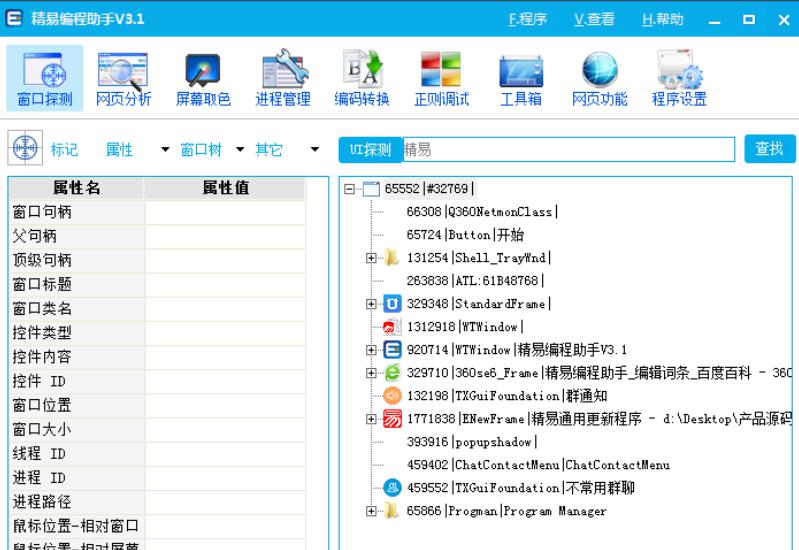The image size is (799, 550).
Task: Select tree row 393916 popupshadow
Action: point(471,442)
